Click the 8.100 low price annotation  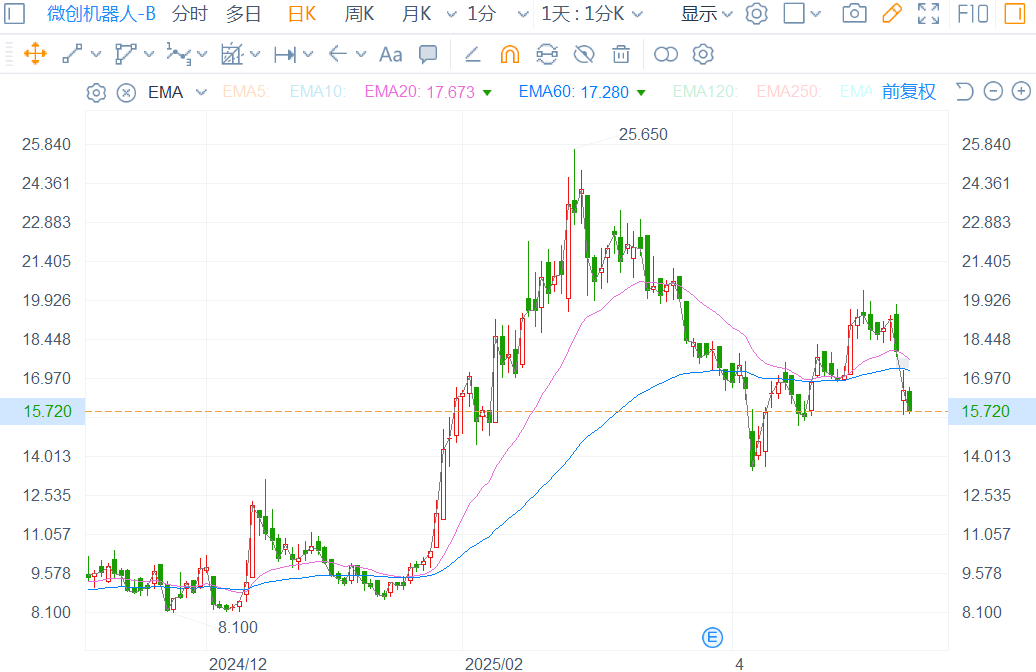point(238,627)
